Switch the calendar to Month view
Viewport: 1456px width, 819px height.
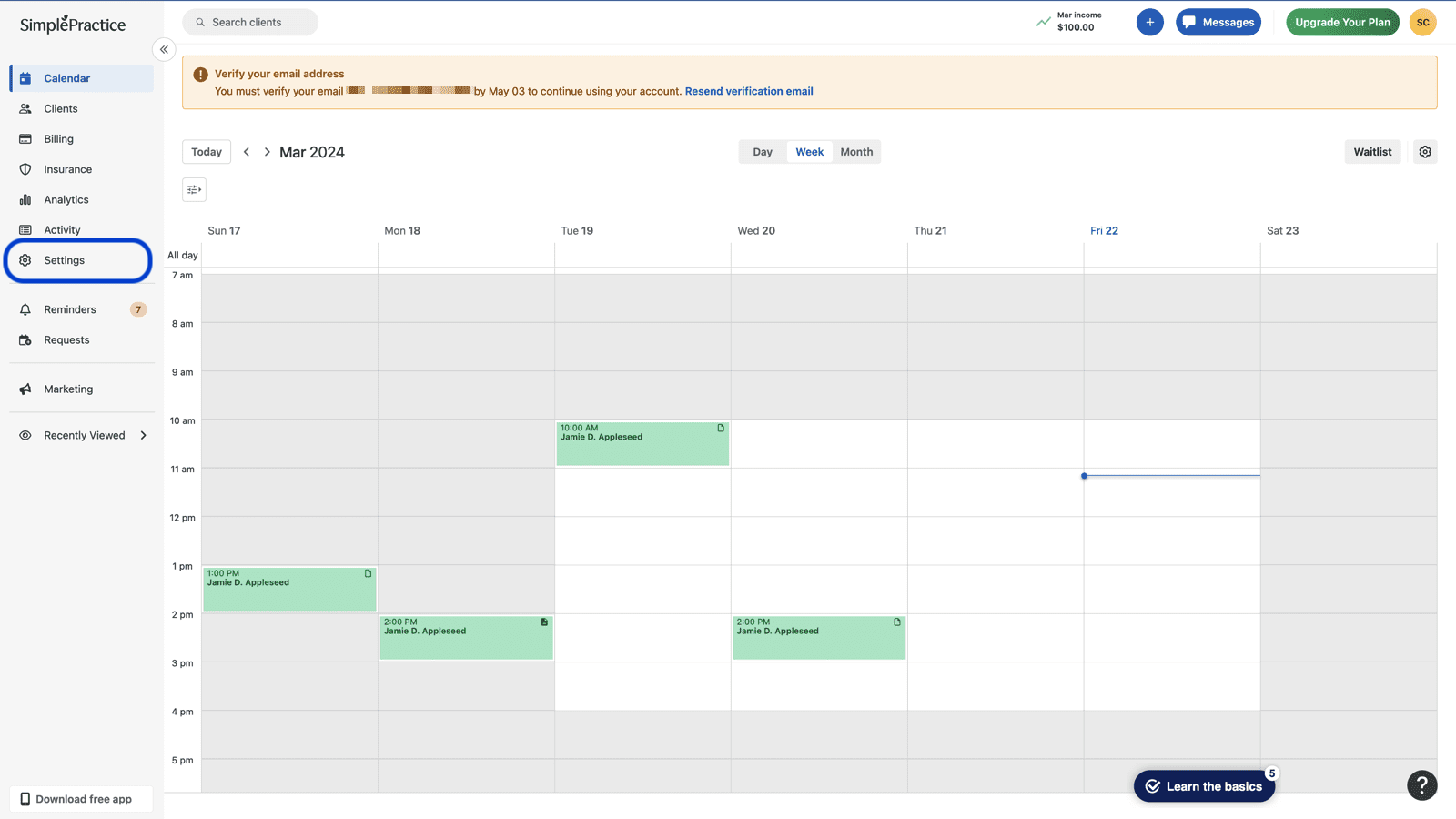[x=855, y=152]
